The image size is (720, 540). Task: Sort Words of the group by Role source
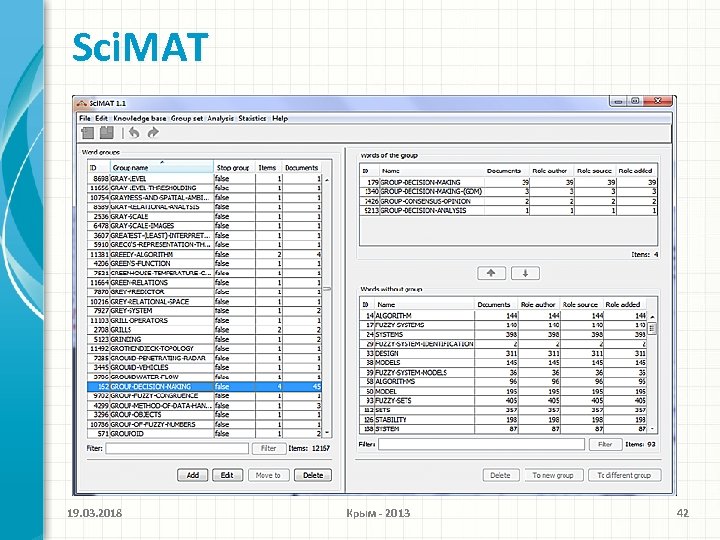(595, 171)
